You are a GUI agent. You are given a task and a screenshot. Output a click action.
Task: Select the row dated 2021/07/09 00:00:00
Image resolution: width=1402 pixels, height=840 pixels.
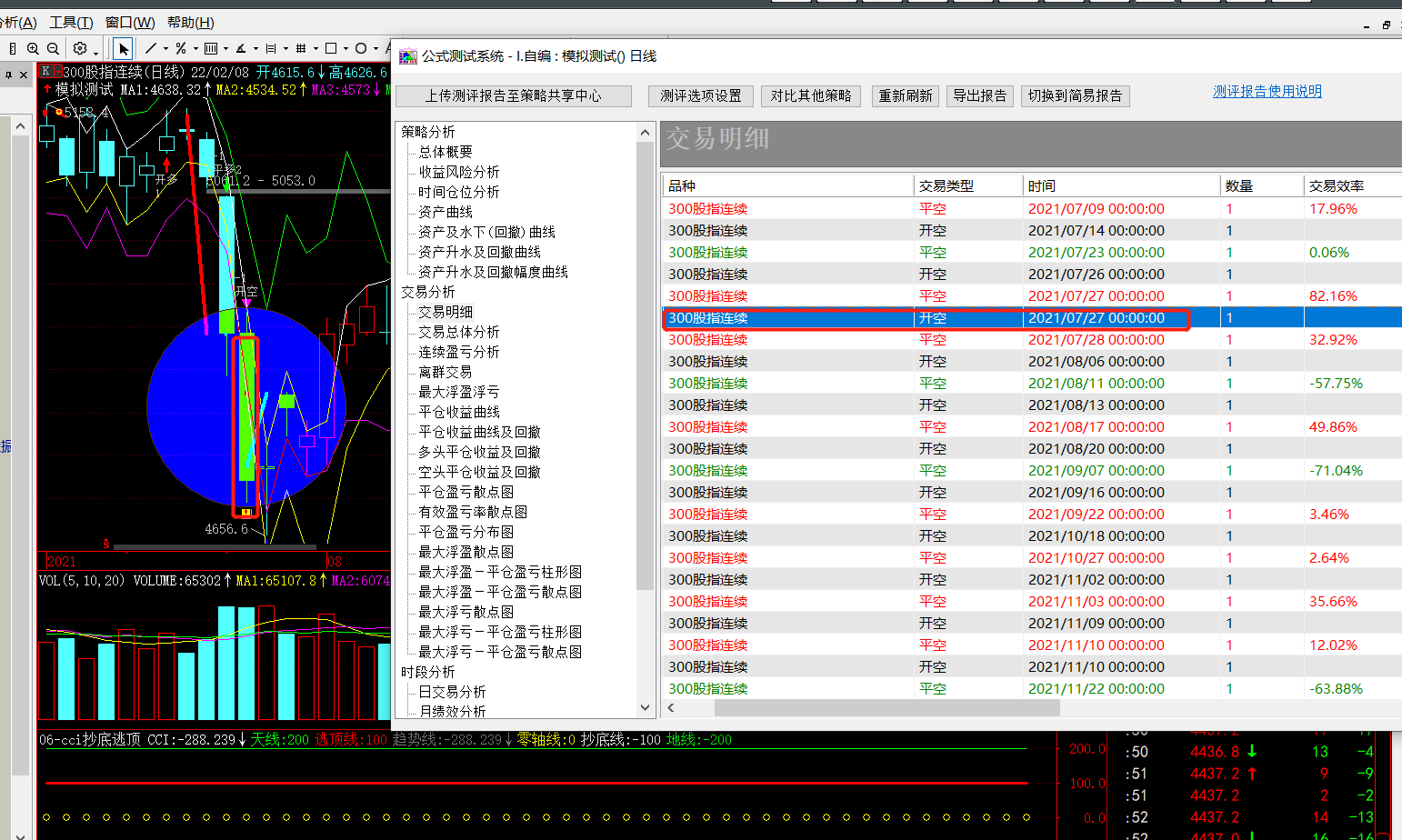(1032, 209)
